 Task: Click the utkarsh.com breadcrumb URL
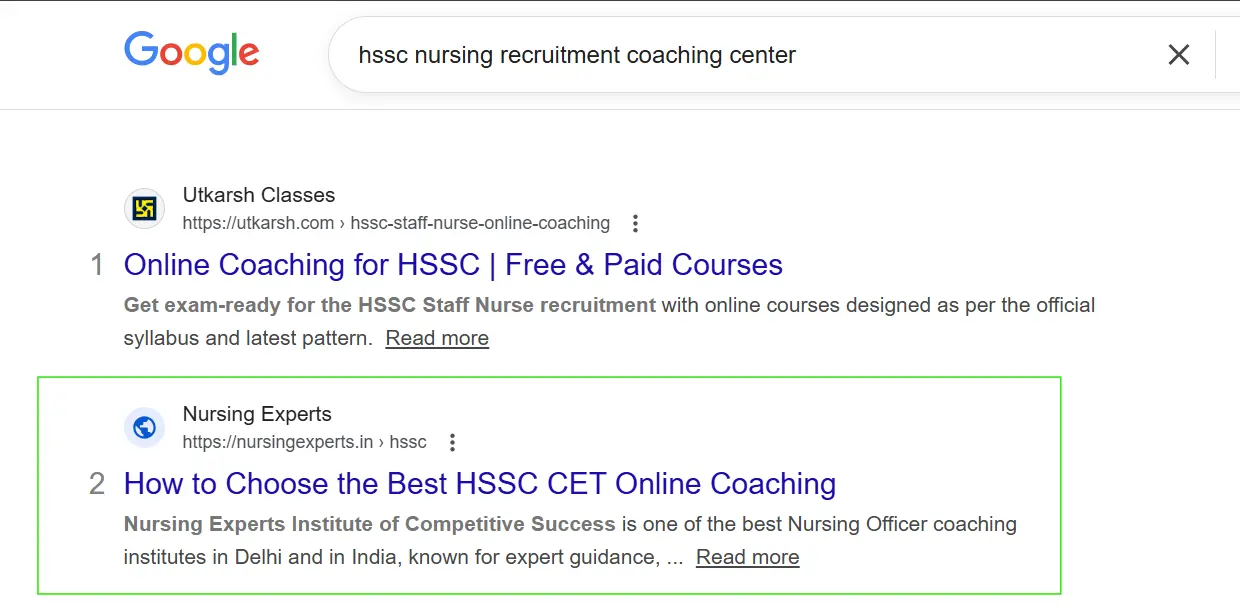tap(396, 223)
